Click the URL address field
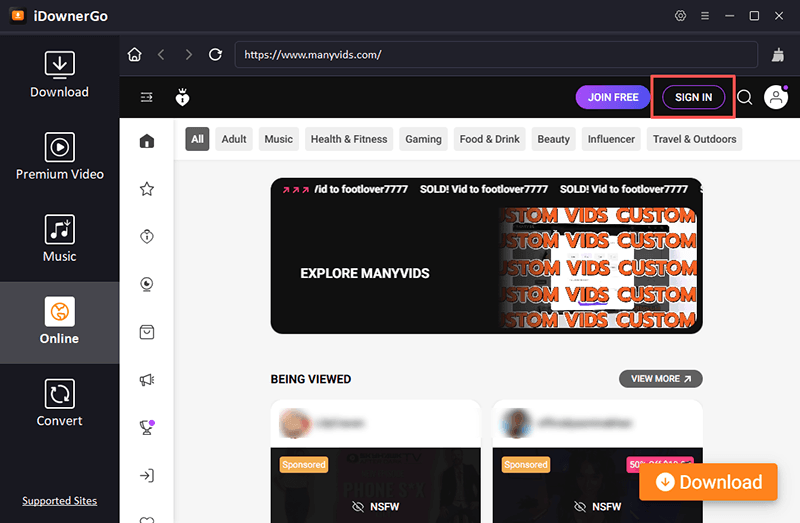The height and width of the screenshot is (523, 800). pyautogui.click(x=496, y=55)
